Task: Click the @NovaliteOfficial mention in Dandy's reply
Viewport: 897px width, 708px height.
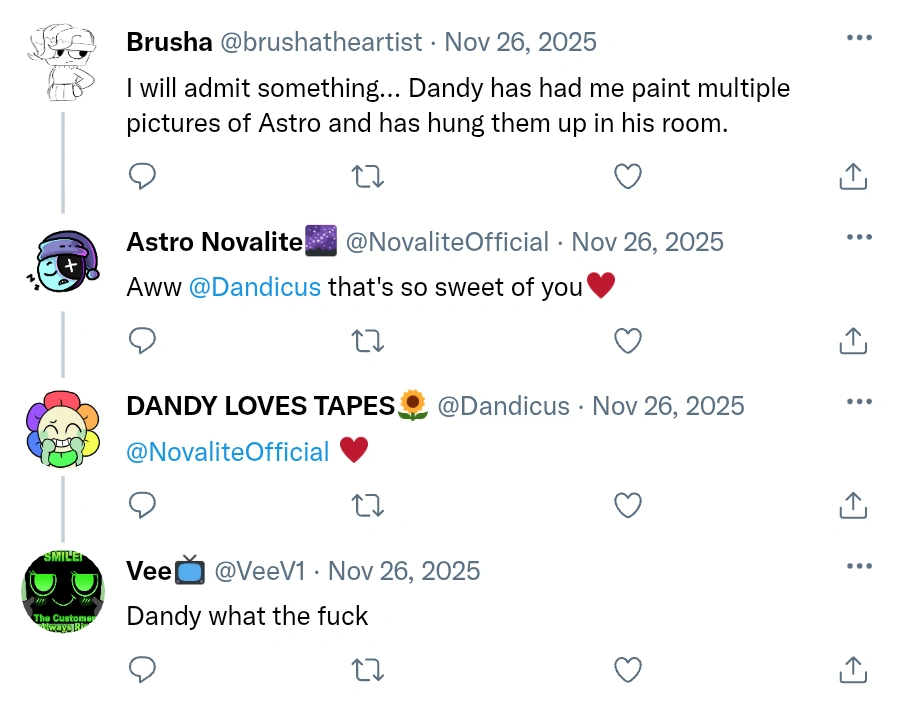Action: pyautogui.click(x=228, y=452)
